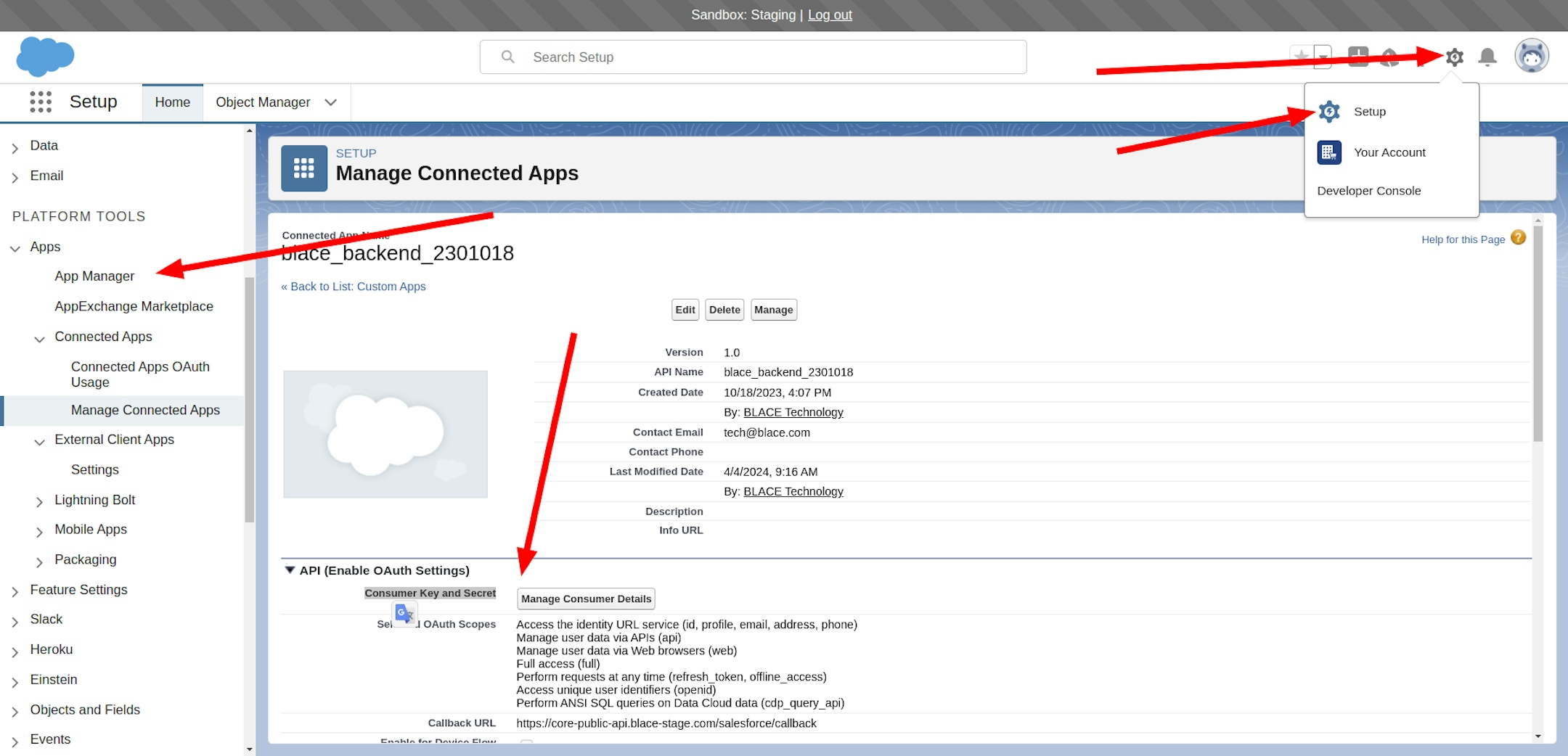Choose Developer Console from the gear menu
This screenshot has height=756, width=1568.
[1368, 191]
